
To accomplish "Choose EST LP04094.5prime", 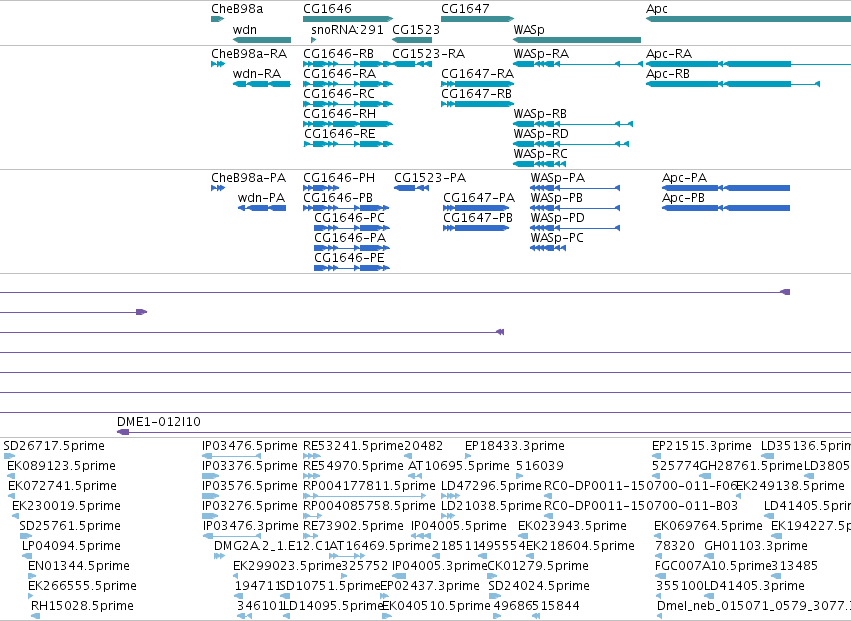I will point(25,556).
